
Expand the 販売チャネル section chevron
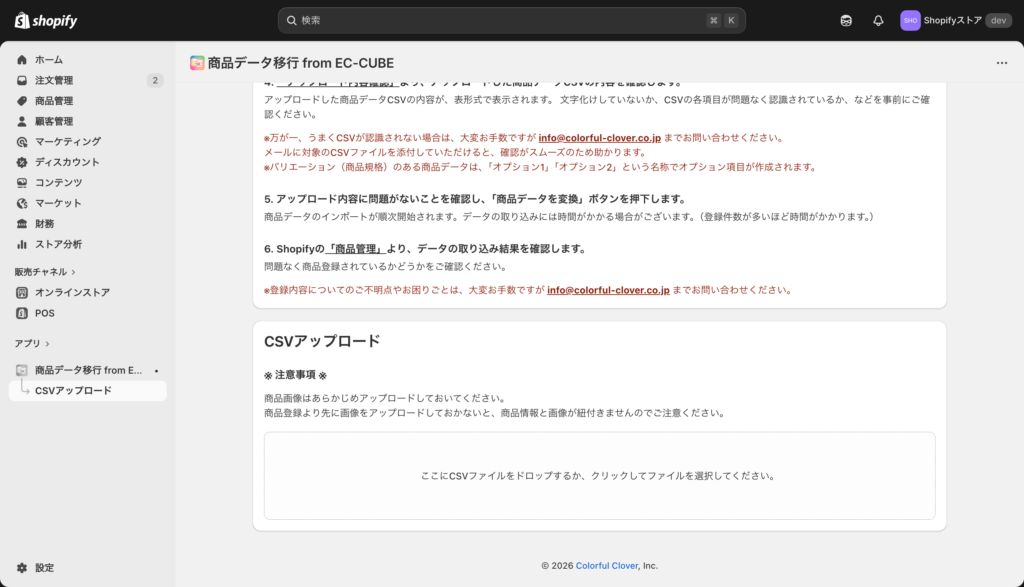pos(74,272)
